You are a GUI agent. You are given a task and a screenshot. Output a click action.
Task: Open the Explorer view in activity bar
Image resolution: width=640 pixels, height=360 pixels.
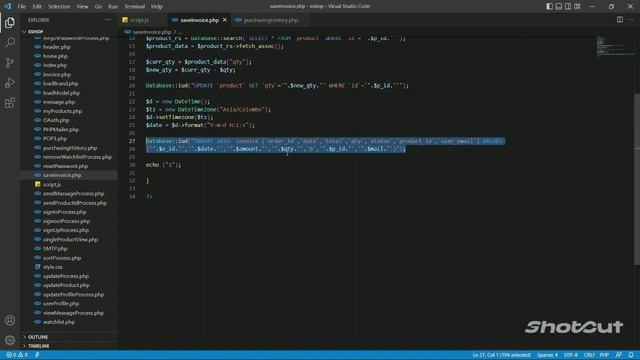tap(10, 22)
